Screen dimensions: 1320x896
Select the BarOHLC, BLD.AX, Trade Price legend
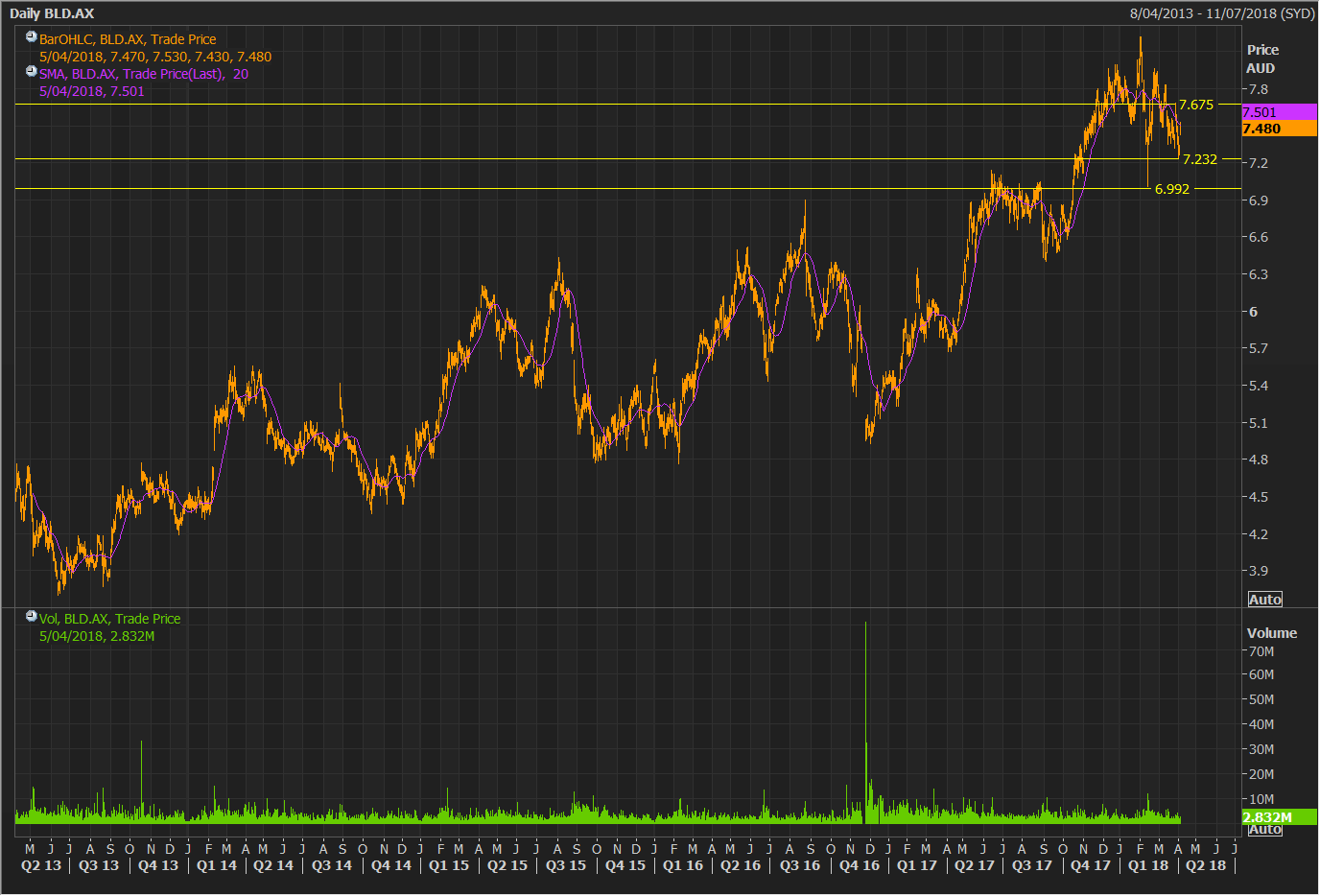[128, 39]
